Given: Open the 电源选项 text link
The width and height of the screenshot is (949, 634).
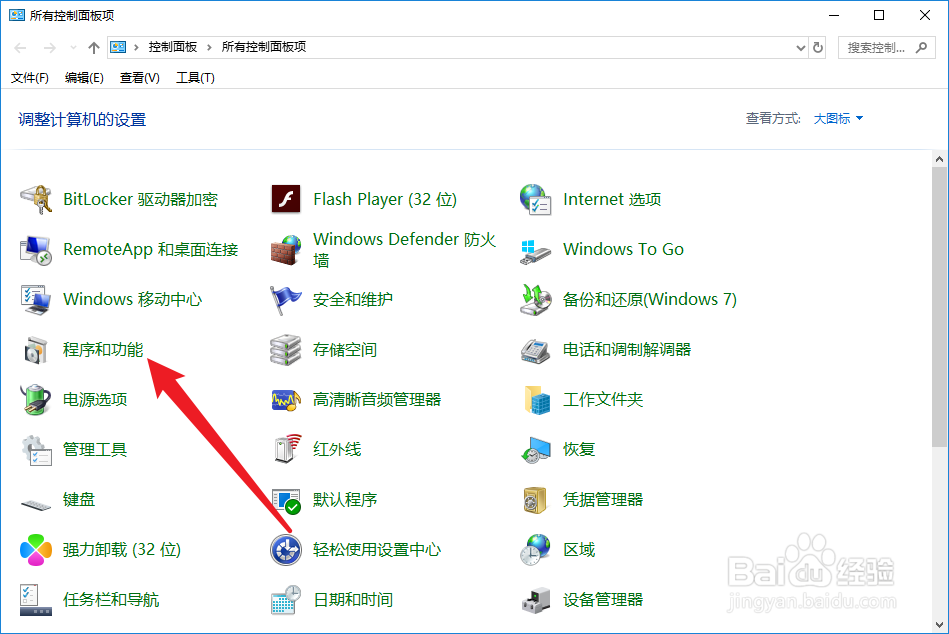Looking at the screenshot, I should point(95,400).
